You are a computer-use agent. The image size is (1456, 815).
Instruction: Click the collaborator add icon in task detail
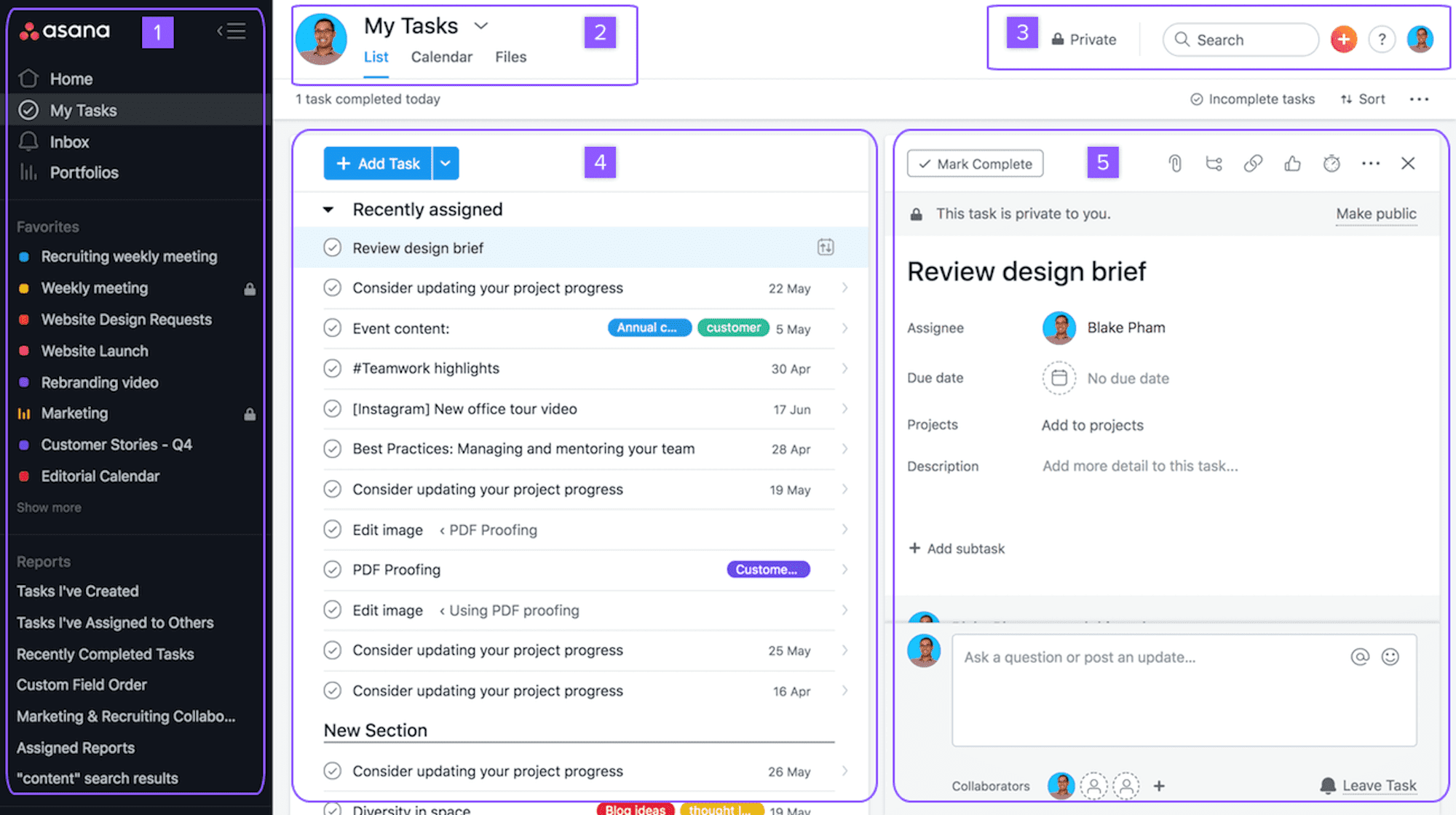(x=1158, y=786)
